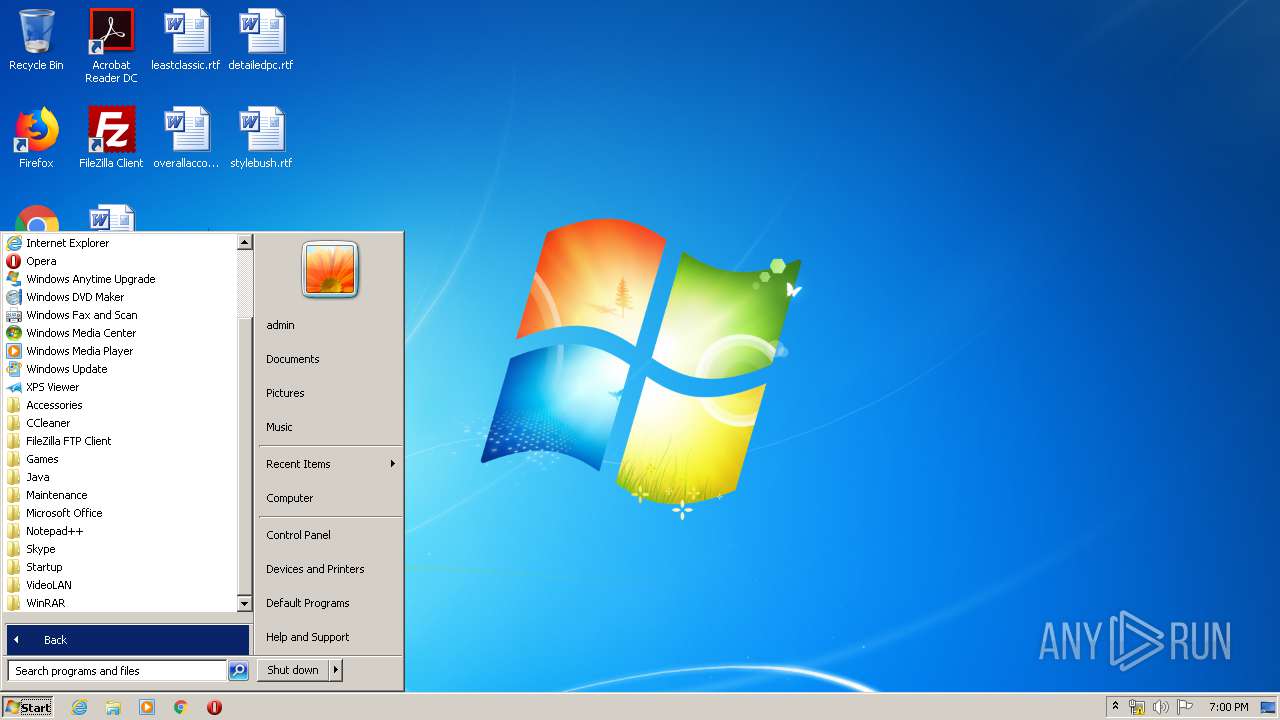Open admin user folder

coord(329,325)
